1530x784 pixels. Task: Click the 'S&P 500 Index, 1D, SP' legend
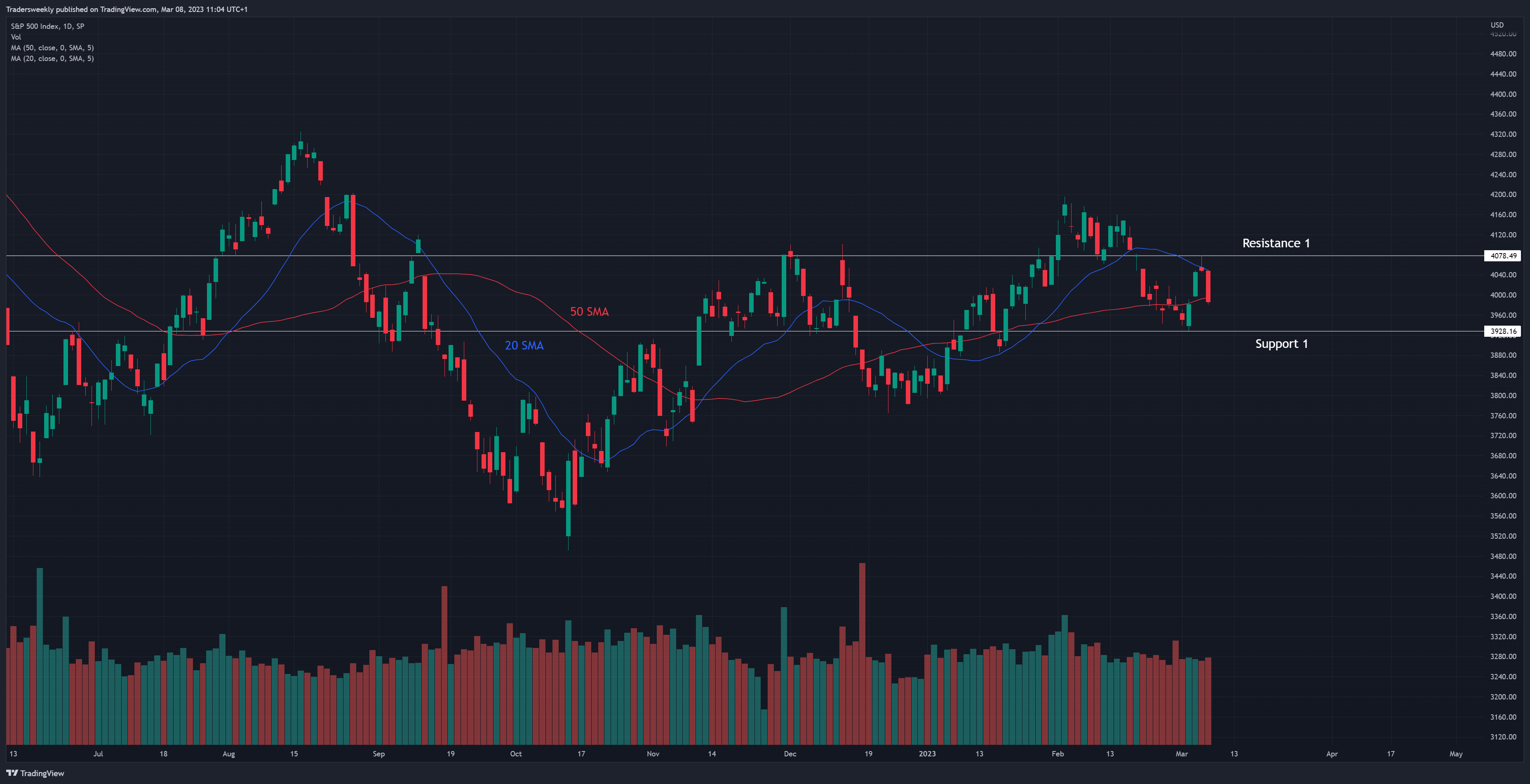coord(47,26)
